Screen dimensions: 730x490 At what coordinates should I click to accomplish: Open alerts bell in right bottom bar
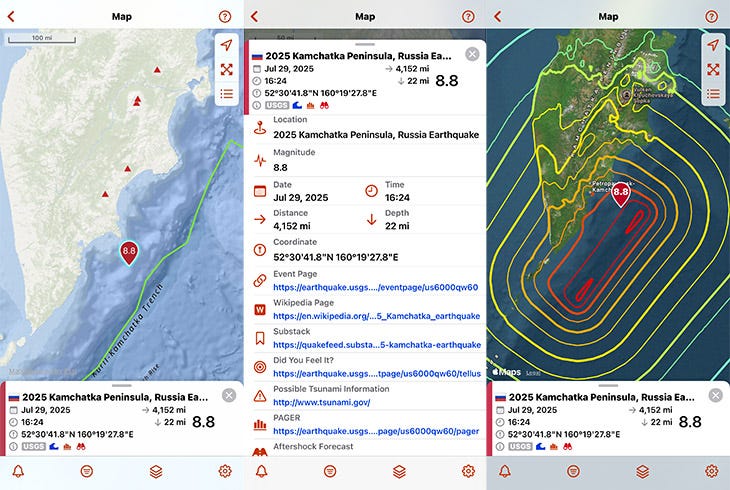pyautogui.click(x=505, y=471)
